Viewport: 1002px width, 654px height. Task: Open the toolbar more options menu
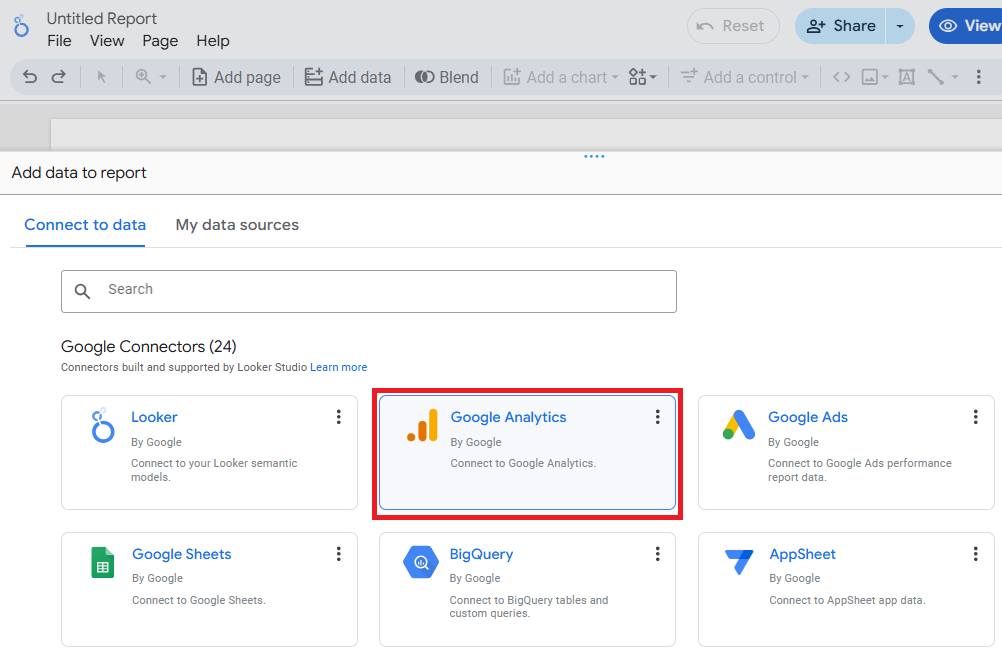point(978,77)
